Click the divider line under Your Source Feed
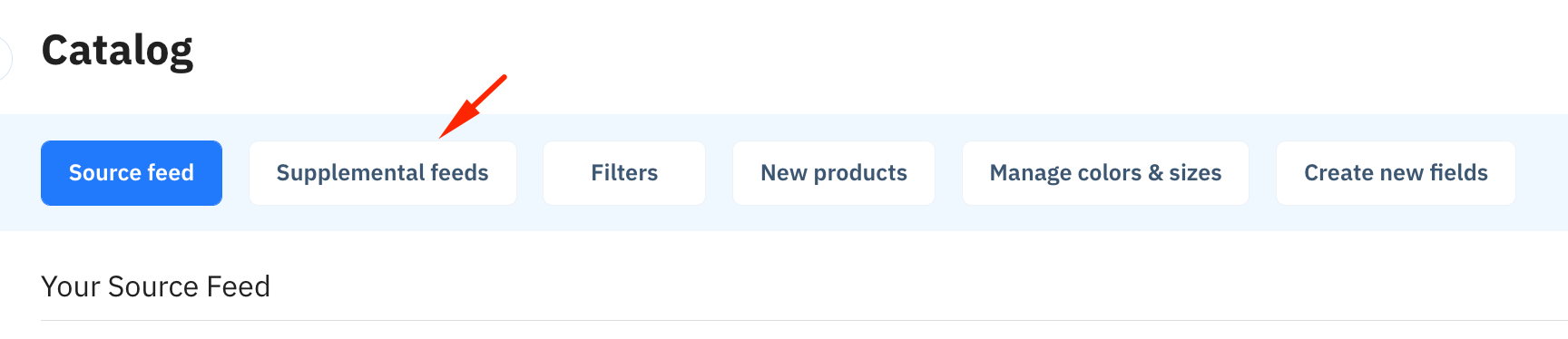1568x339 pixels. 804,320
